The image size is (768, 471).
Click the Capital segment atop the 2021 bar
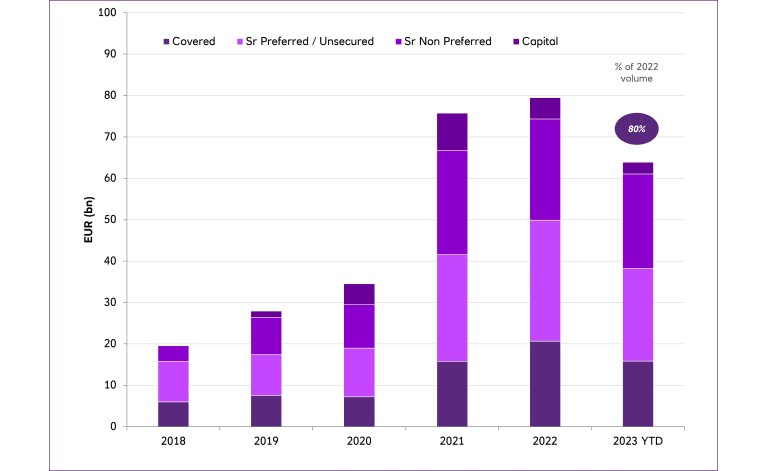point(452,132)
